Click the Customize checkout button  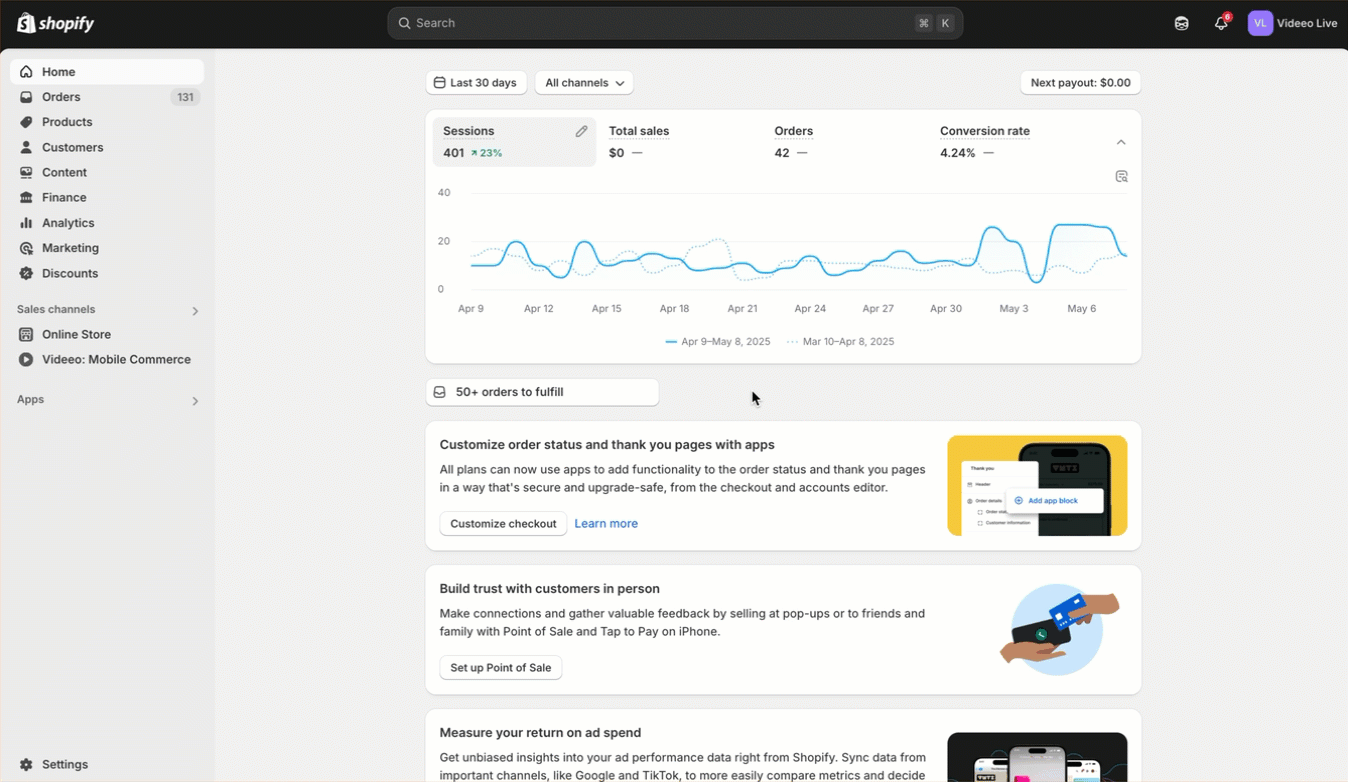pos(503,524)
